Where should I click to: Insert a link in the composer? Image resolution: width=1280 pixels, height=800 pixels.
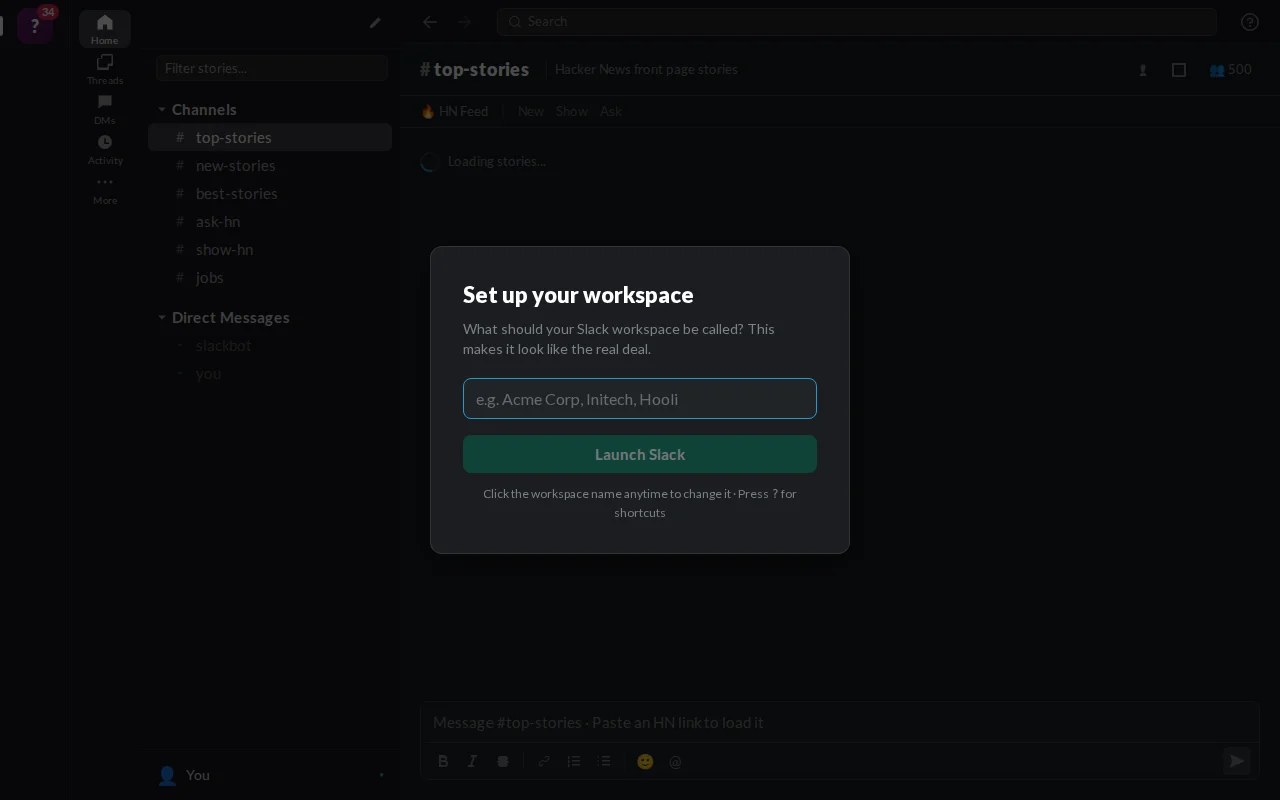(x=544, y=761)
